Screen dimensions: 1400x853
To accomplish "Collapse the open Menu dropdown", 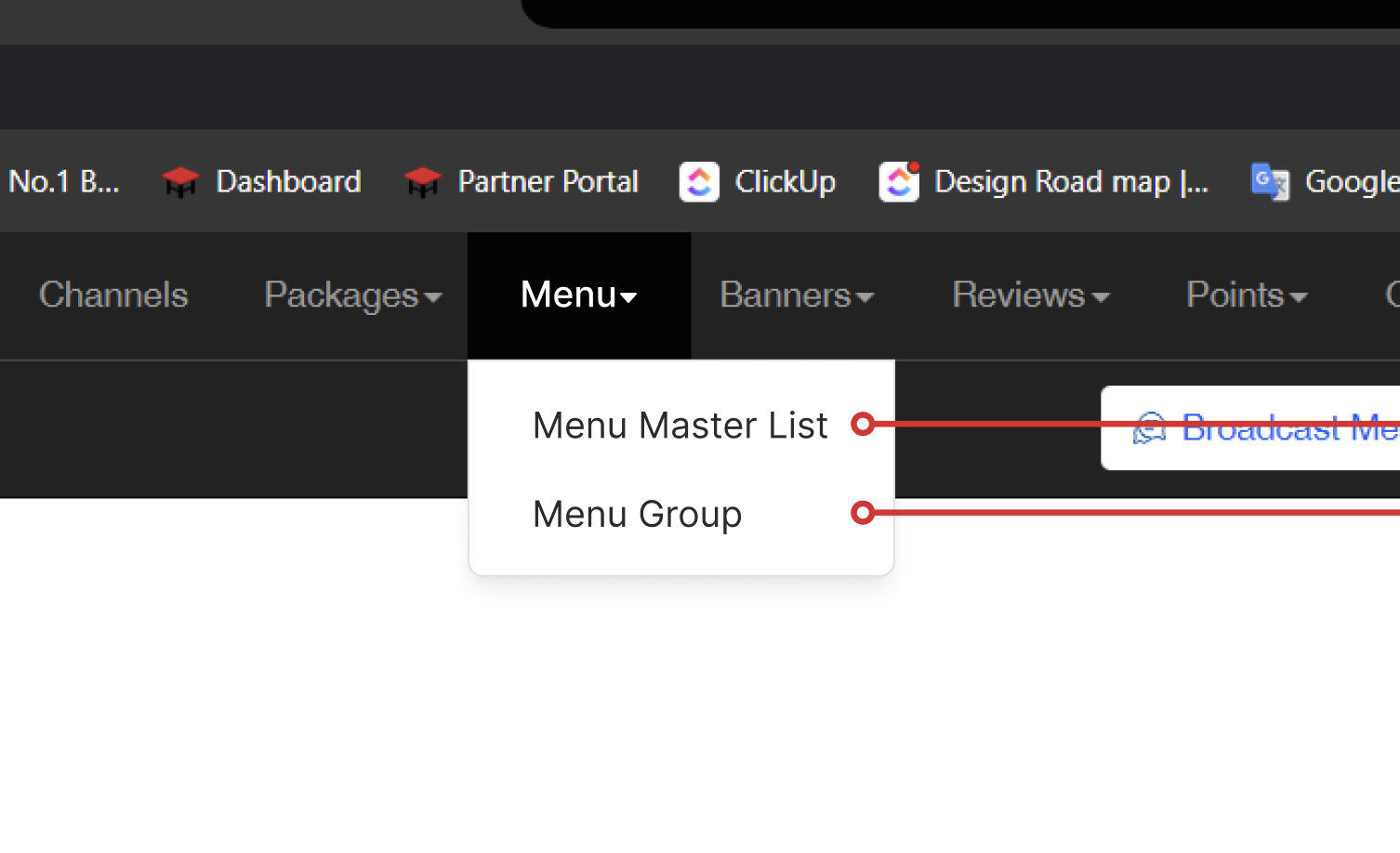I will [x=578, y=295].
